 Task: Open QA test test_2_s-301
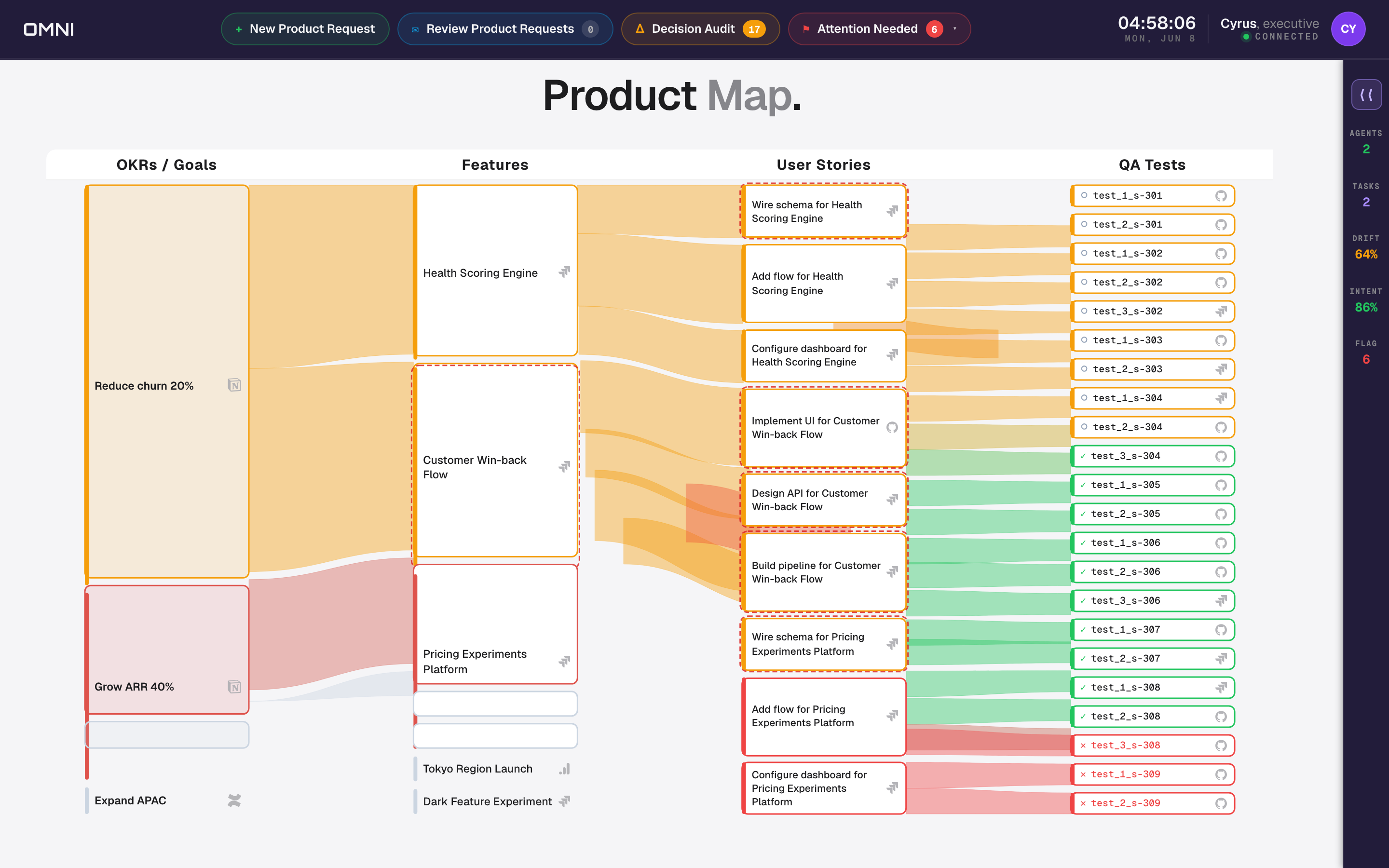1153,224
